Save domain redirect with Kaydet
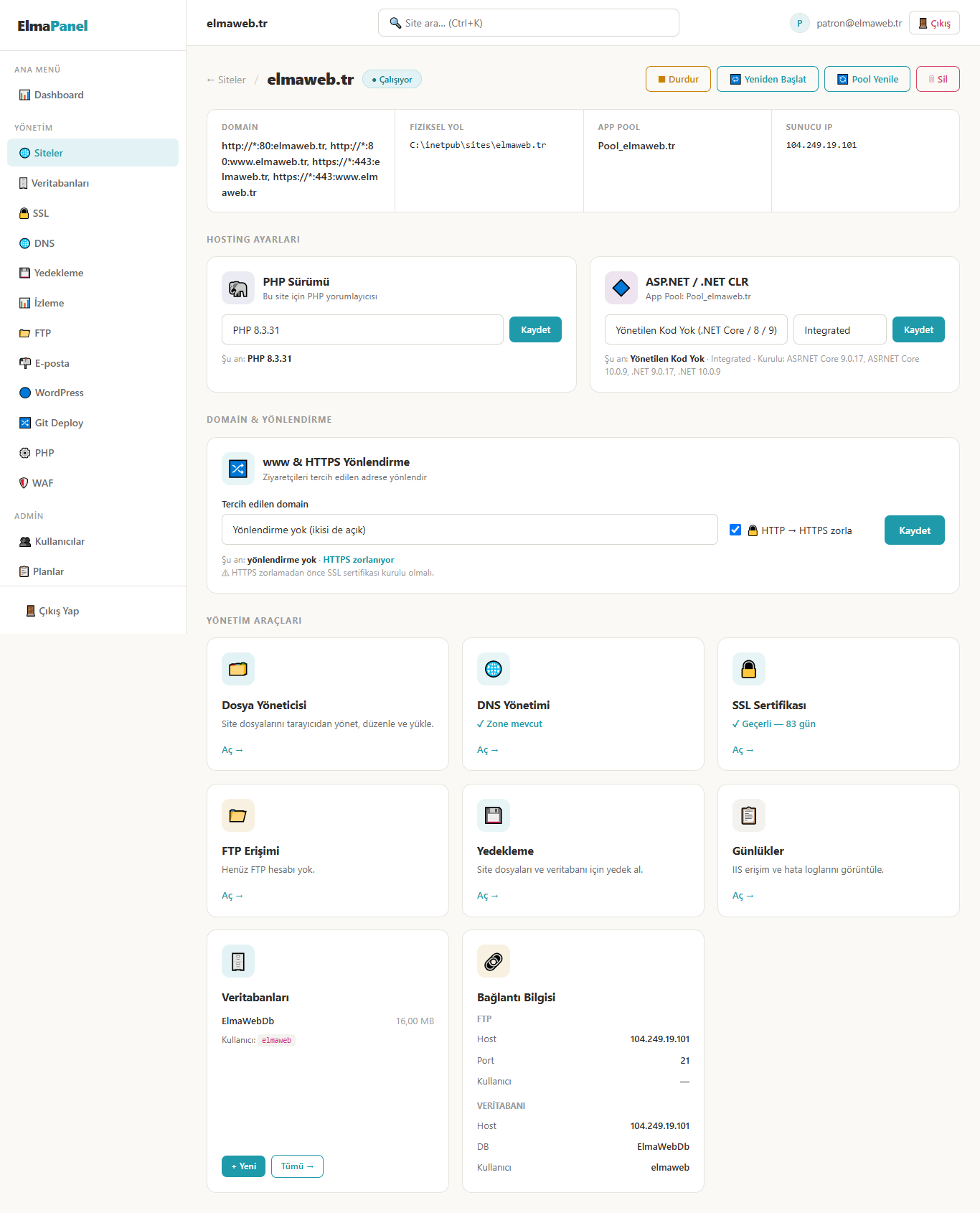 pos(915,530)
